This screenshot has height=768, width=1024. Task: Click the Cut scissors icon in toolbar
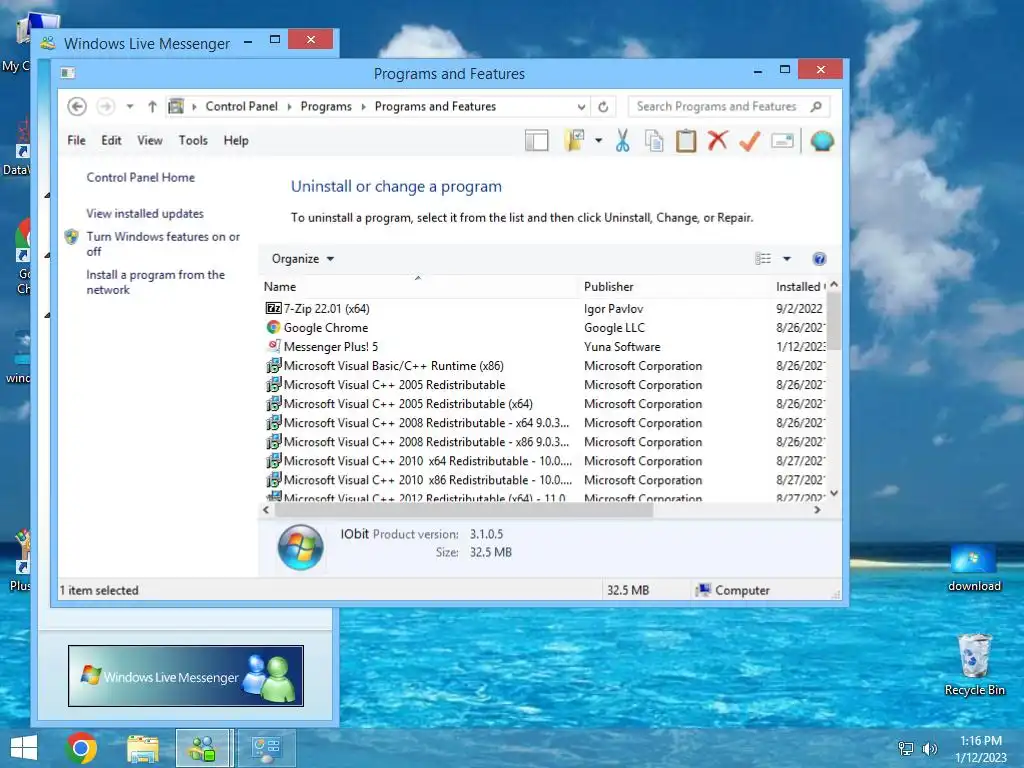pos(622,140)
